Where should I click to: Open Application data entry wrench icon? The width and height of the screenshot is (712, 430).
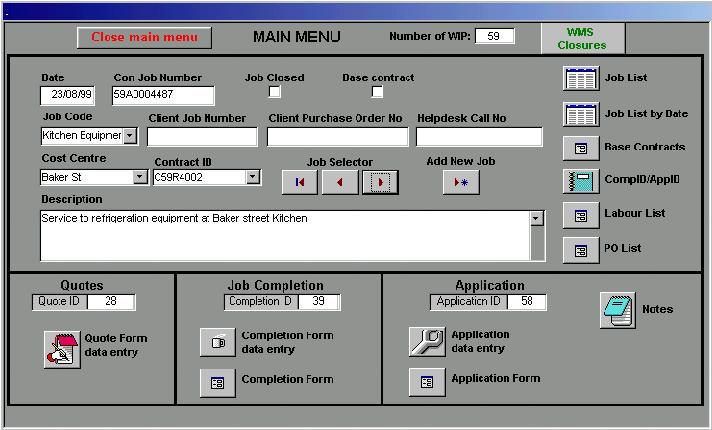click(427, 342)
